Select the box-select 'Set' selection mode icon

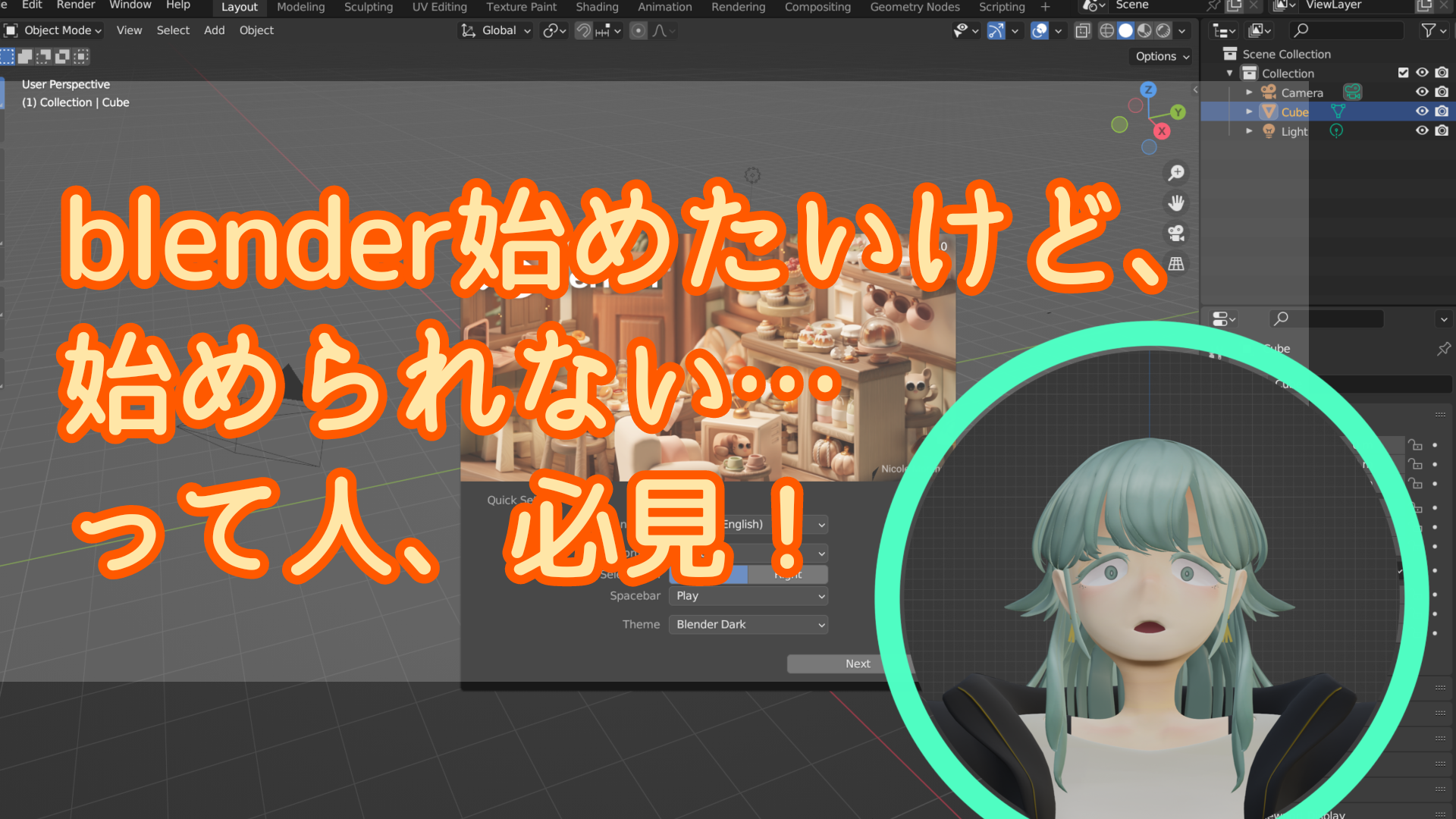click(x=8, y=56)
